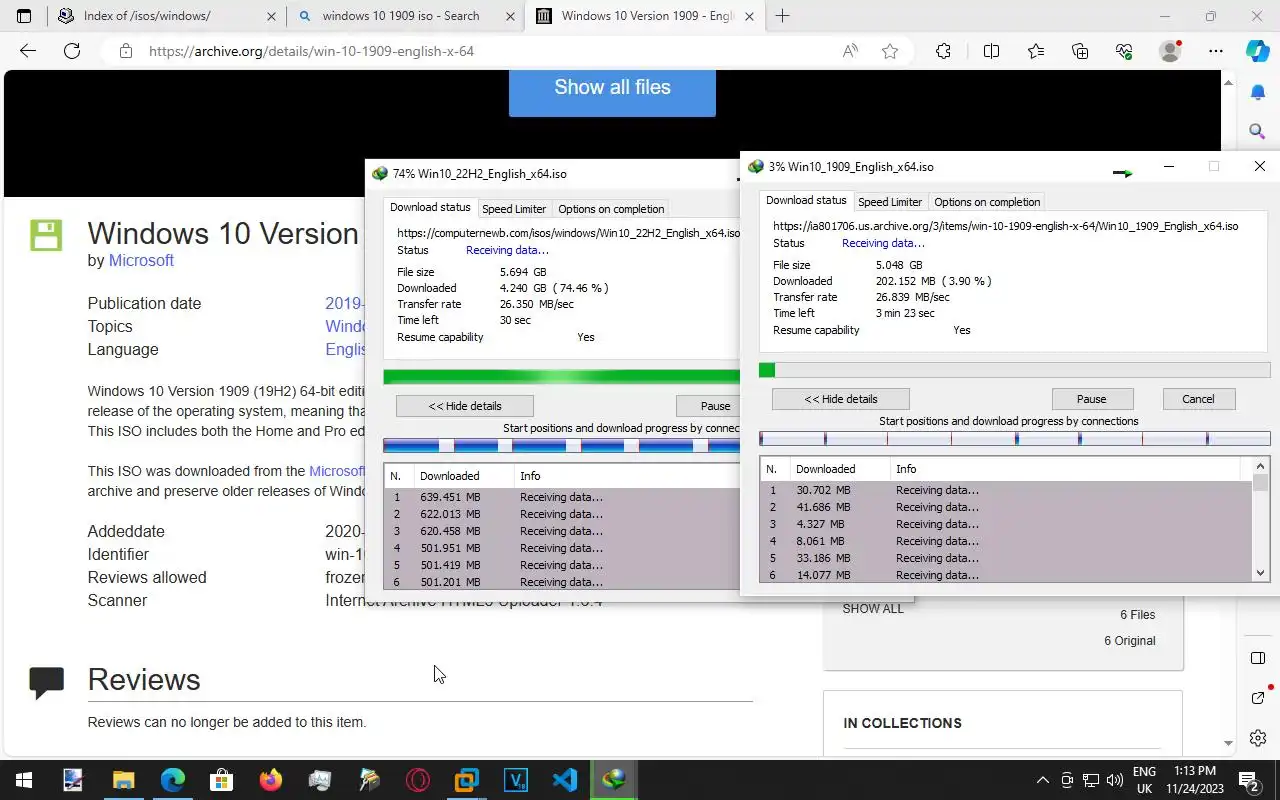
Task: Click the 'Show all files' button
Action: [x=612, y=87]
